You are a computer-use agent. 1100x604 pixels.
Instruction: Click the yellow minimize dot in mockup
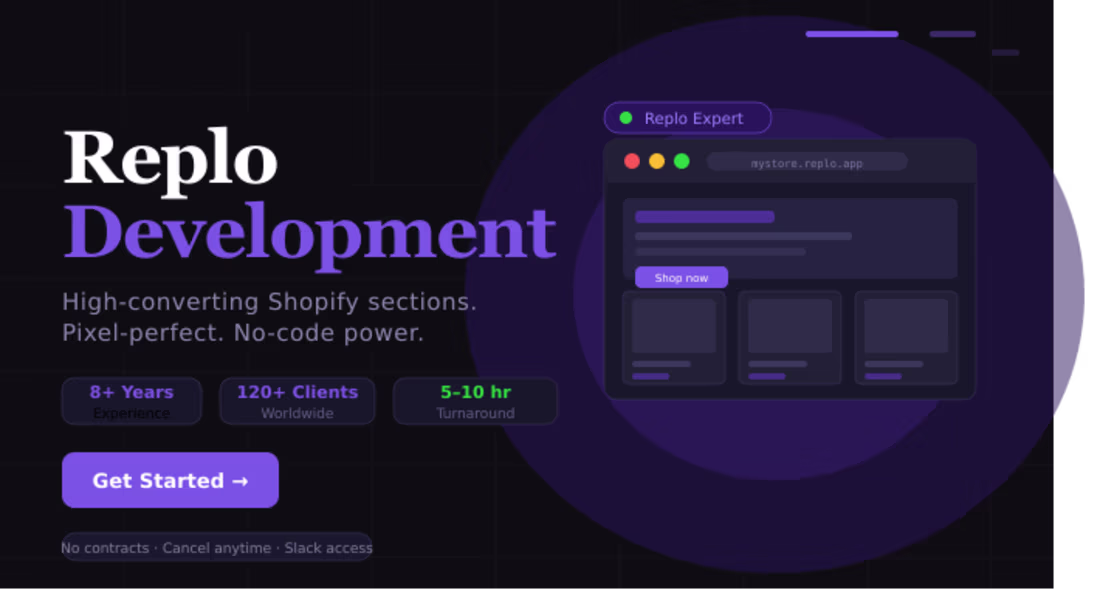(x=657, y=161)
